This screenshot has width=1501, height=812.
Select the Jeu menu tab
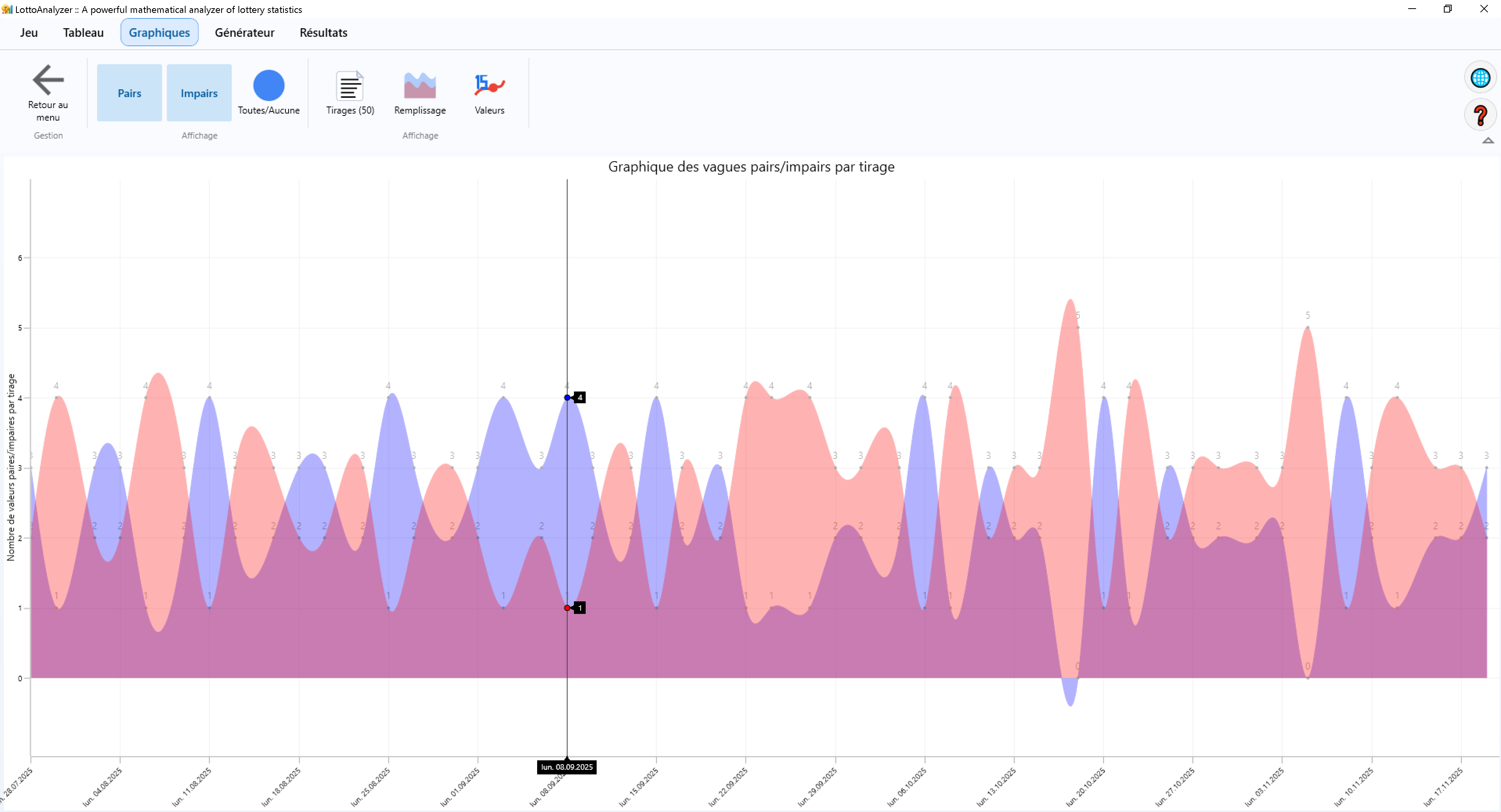point(29,32)
